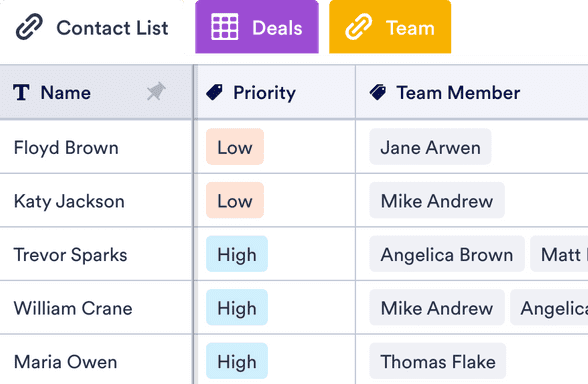The image size is (588, 384).
Task: Select the William Crane name cell
Action: [96, 308]
